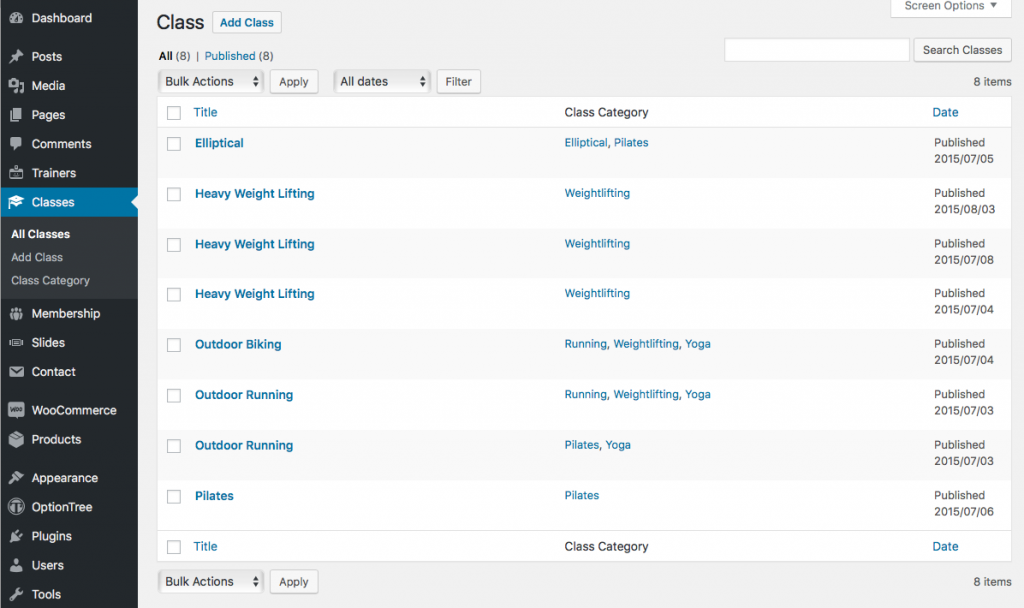Click the Appearance paintbrush icon
1024x608 pixels.
tap(16, 478)
